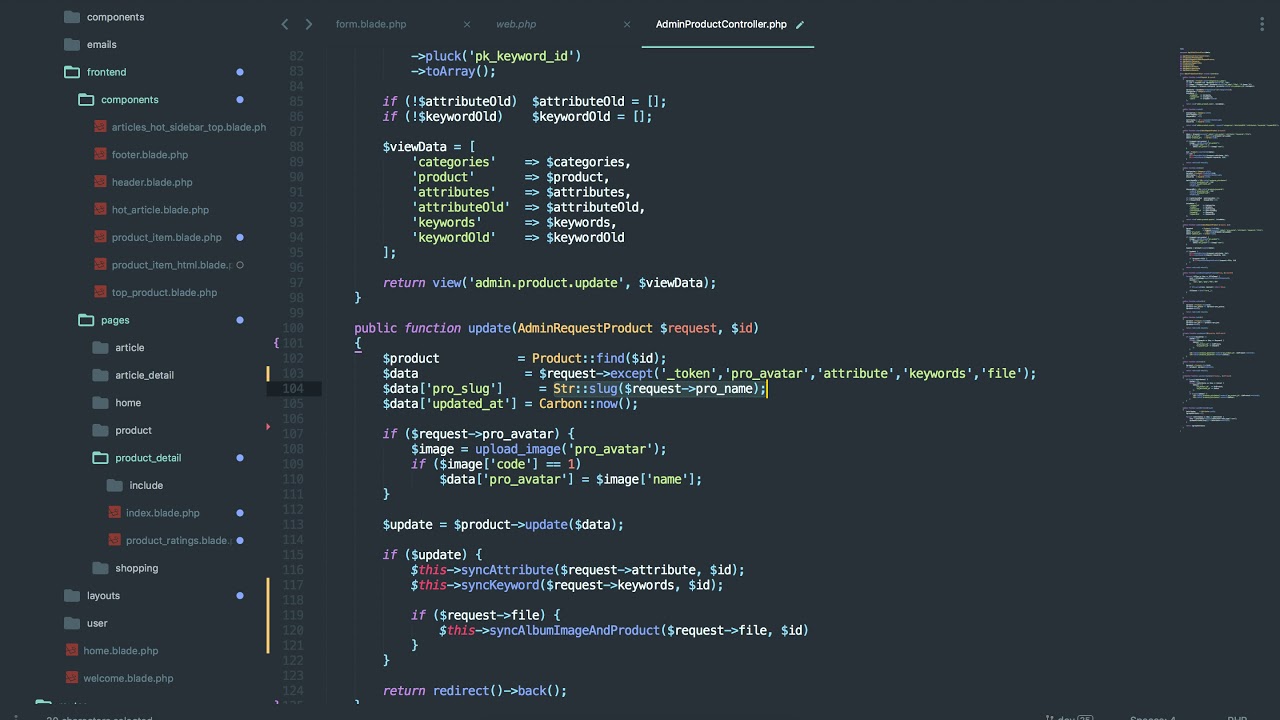Click the index.blade.php file icon

point(115,513)
